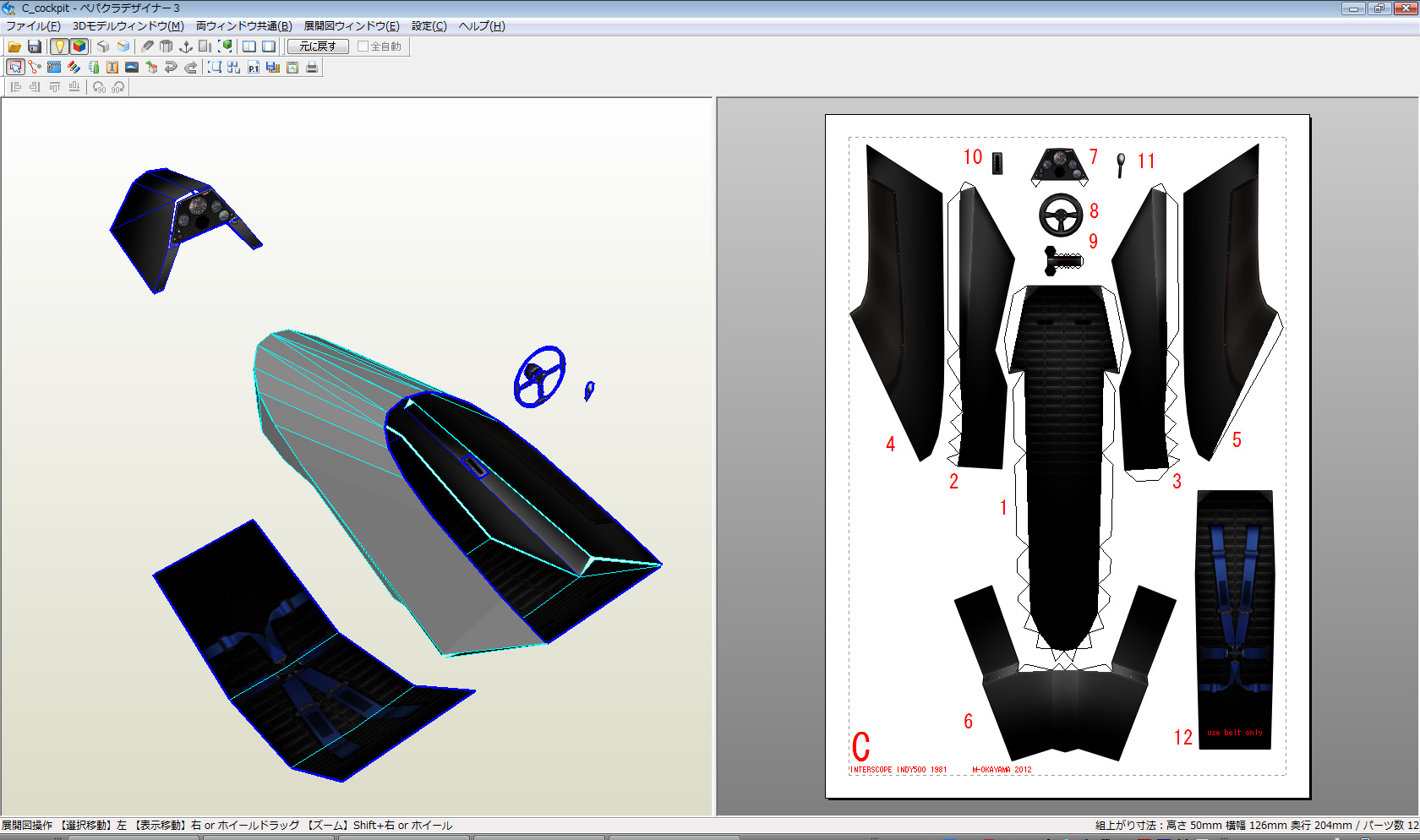The width and height of the screenshot is (1420, 840).
Task: Click the align left icon
Action: click(x=15, y=87)
